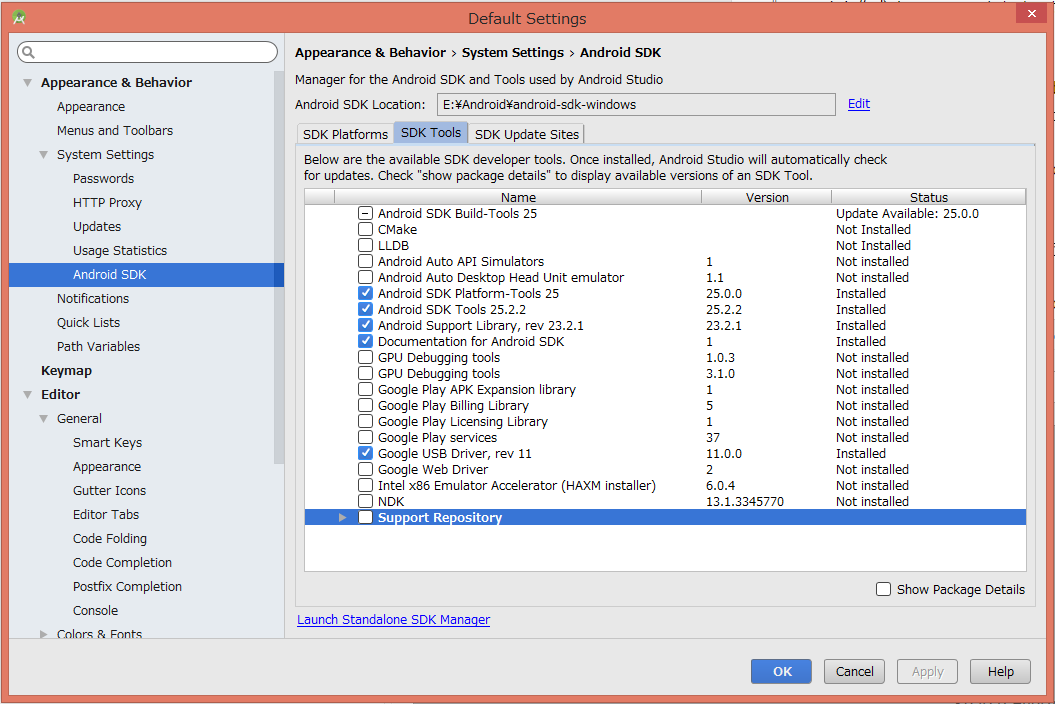Select Passwords in System Settings
This screenshot has width=1055, height=704.
104,178
